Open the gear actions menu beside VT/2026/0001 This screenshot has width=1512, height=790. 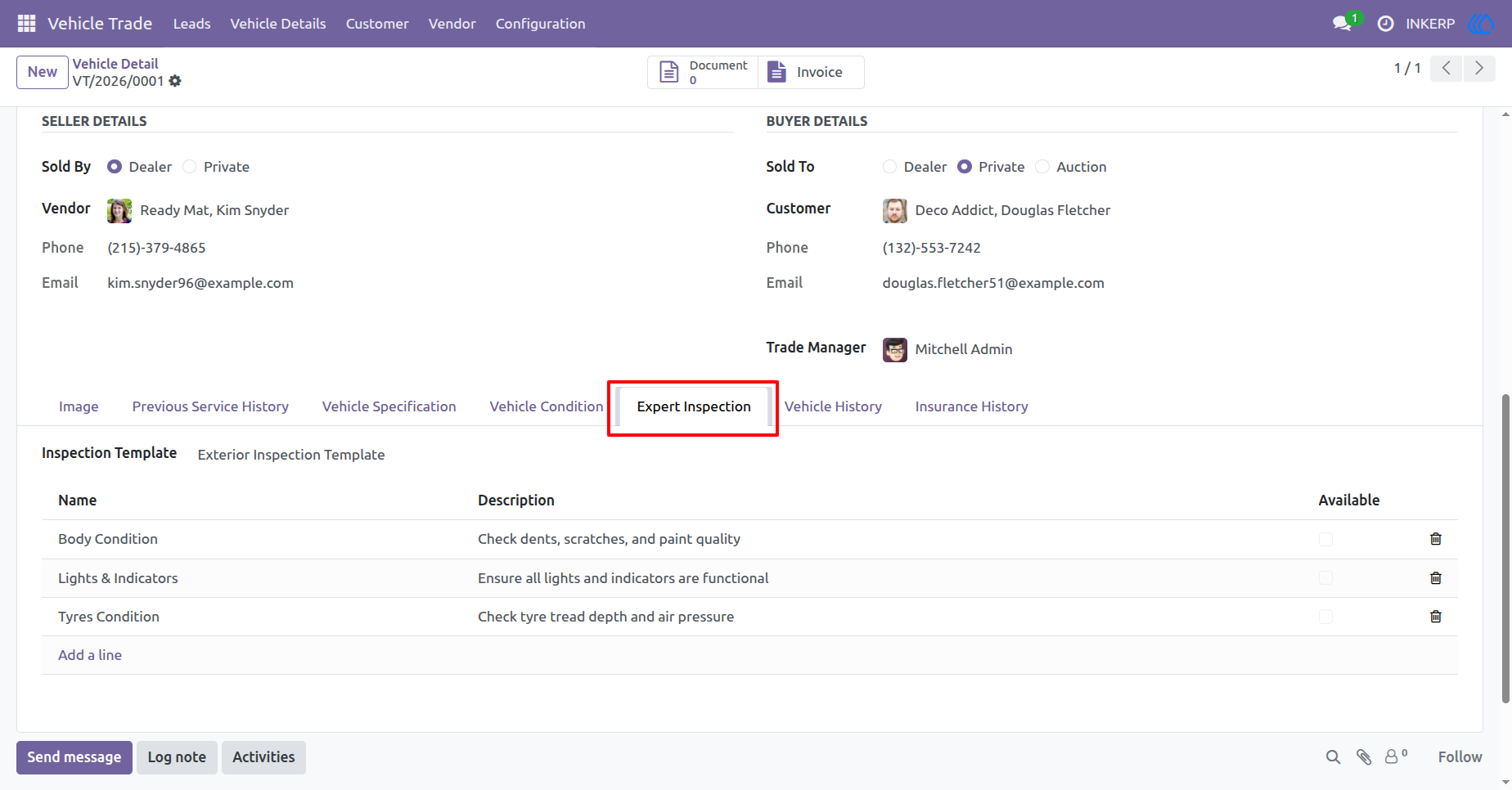point(175,81)
